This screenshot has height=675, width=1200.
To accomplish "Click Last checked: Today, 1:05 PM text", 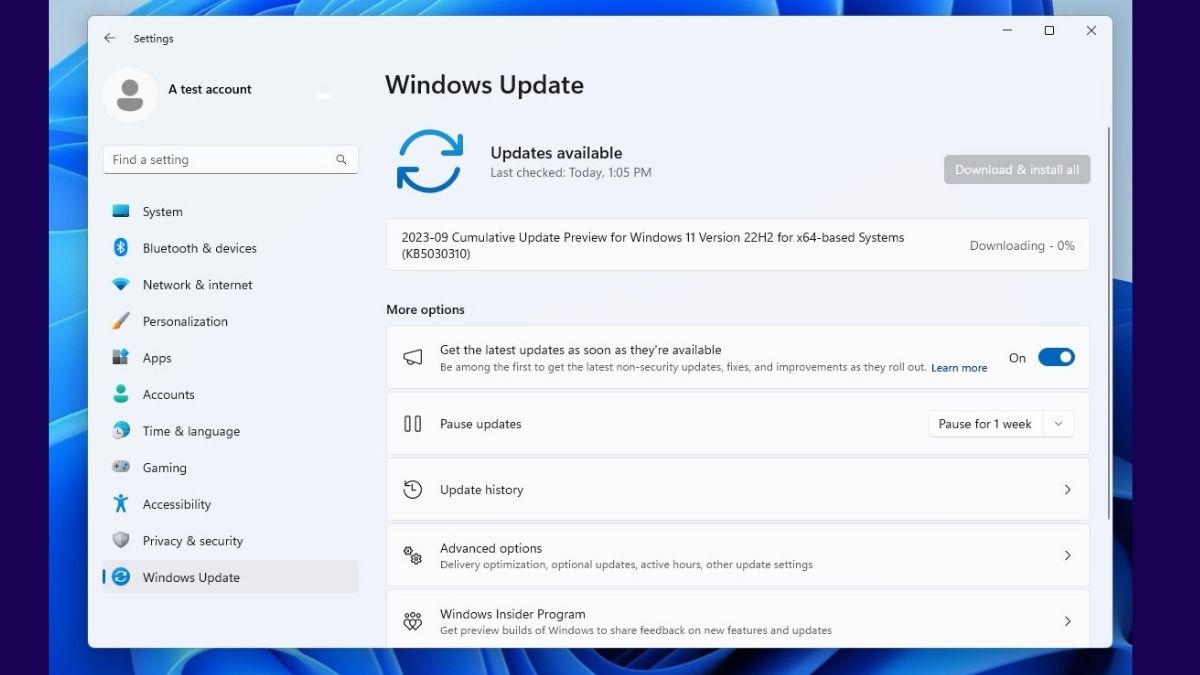I will 571,173.
